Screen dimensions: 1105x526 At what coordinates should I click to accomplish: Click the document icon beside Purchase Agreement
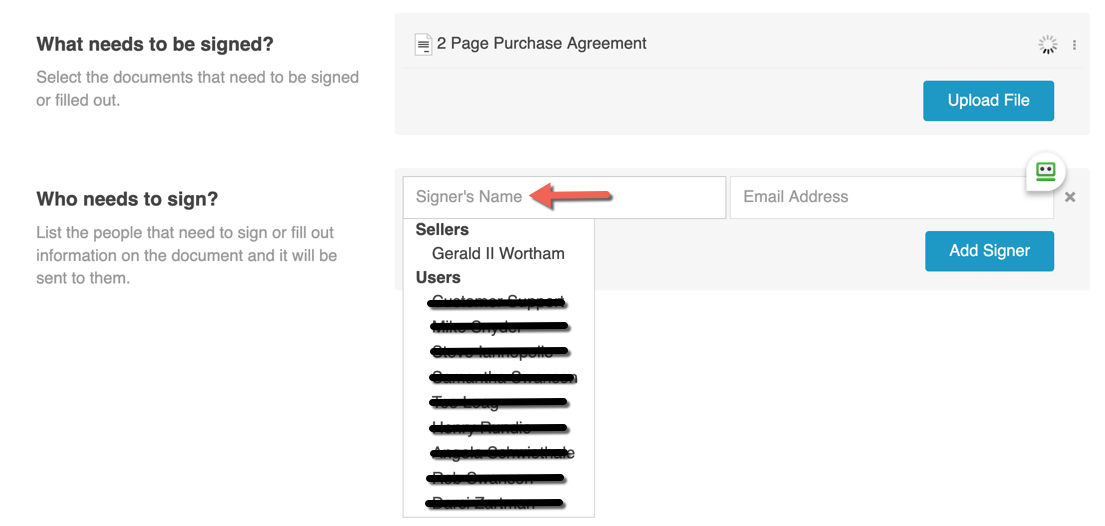tap(423, 44)
